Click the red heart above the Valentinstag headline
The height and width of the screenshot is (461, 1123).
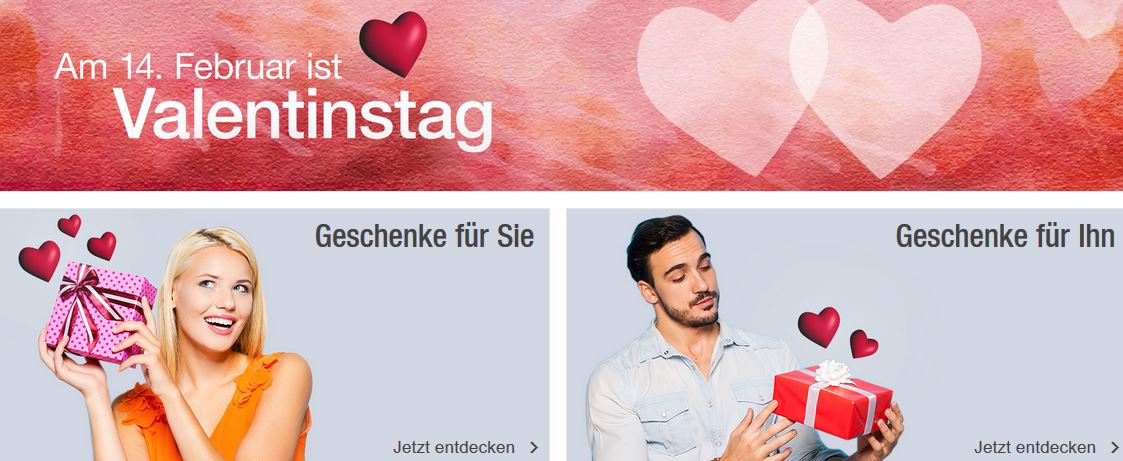click(x=392, y=43)
